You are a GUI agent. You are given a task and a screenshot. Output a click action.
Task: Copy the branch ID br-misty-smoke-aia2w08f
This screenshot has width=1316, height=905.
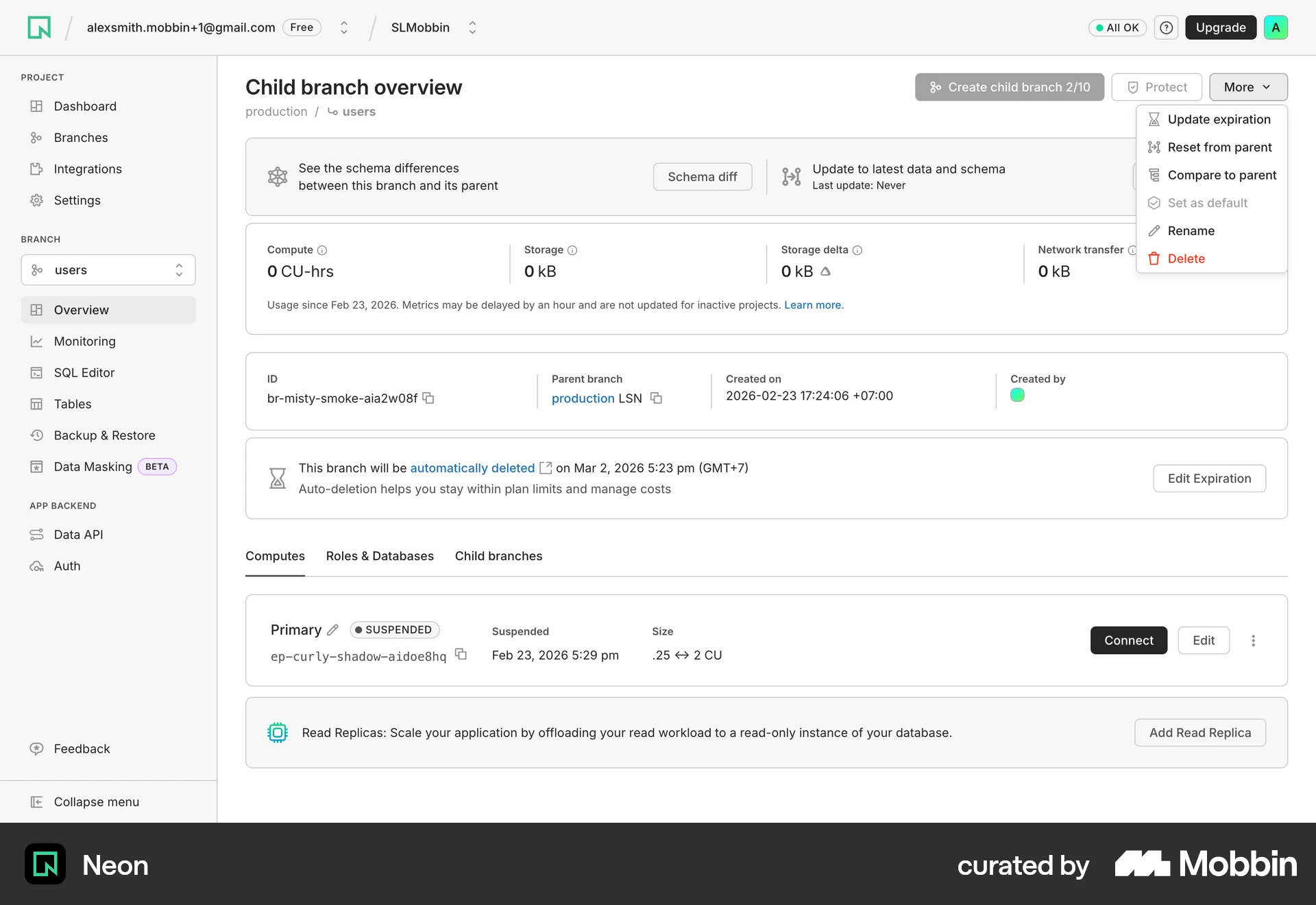[x=428, y=398]
